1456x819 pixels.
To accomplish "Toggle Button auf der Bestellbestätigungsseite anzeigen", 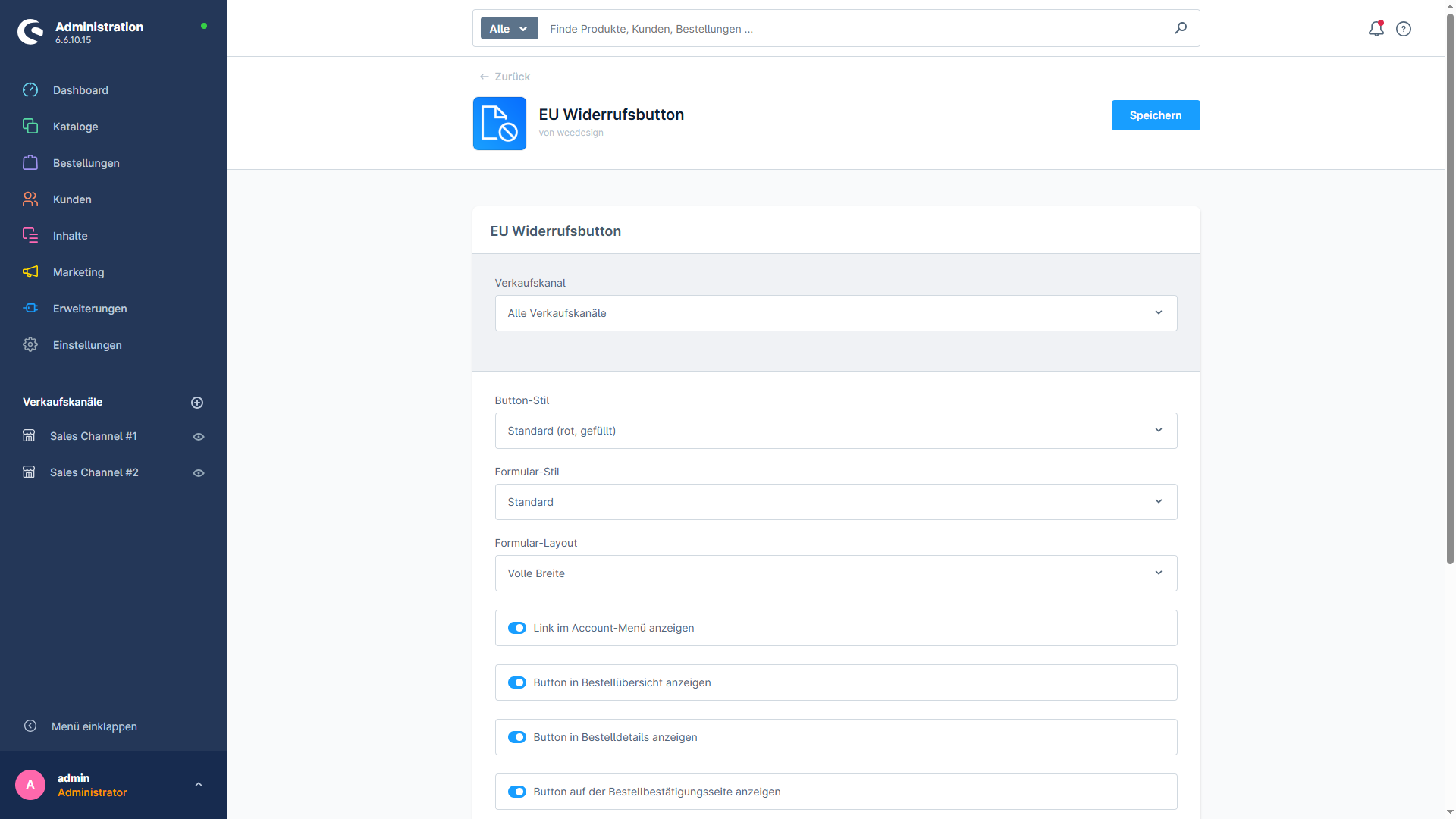I will (517, 792).
